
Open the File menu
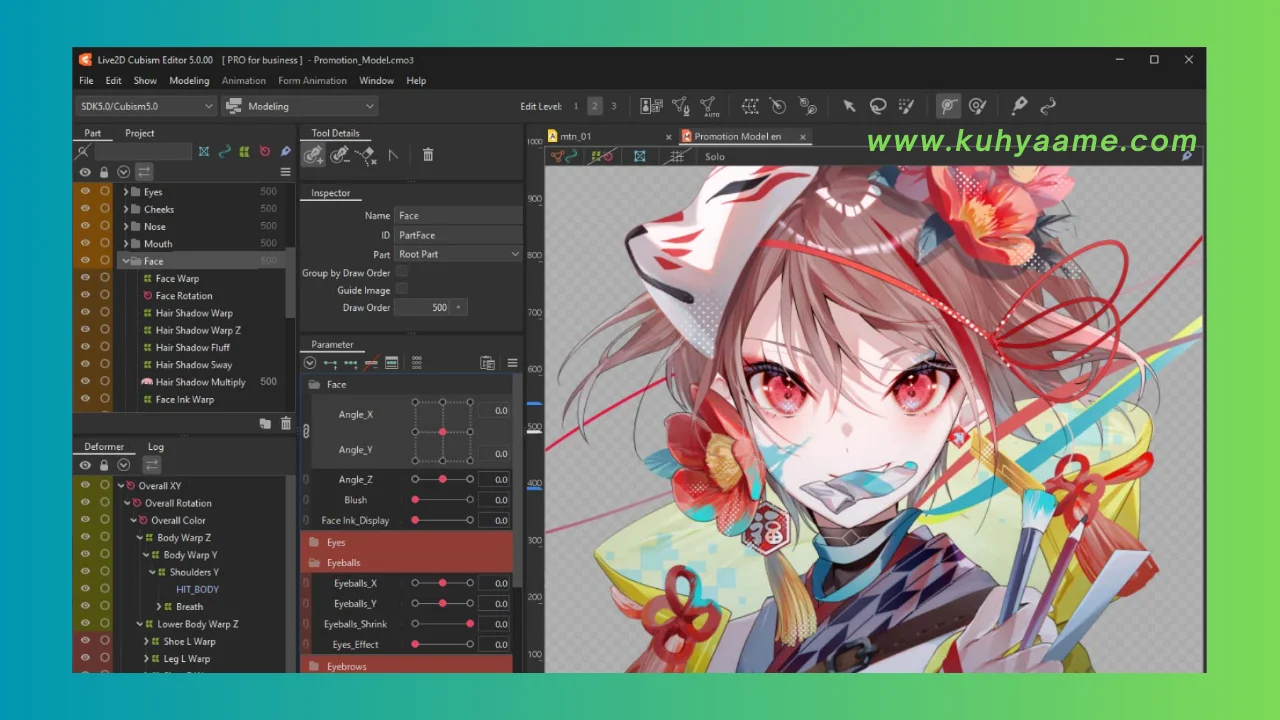[86, 81]
